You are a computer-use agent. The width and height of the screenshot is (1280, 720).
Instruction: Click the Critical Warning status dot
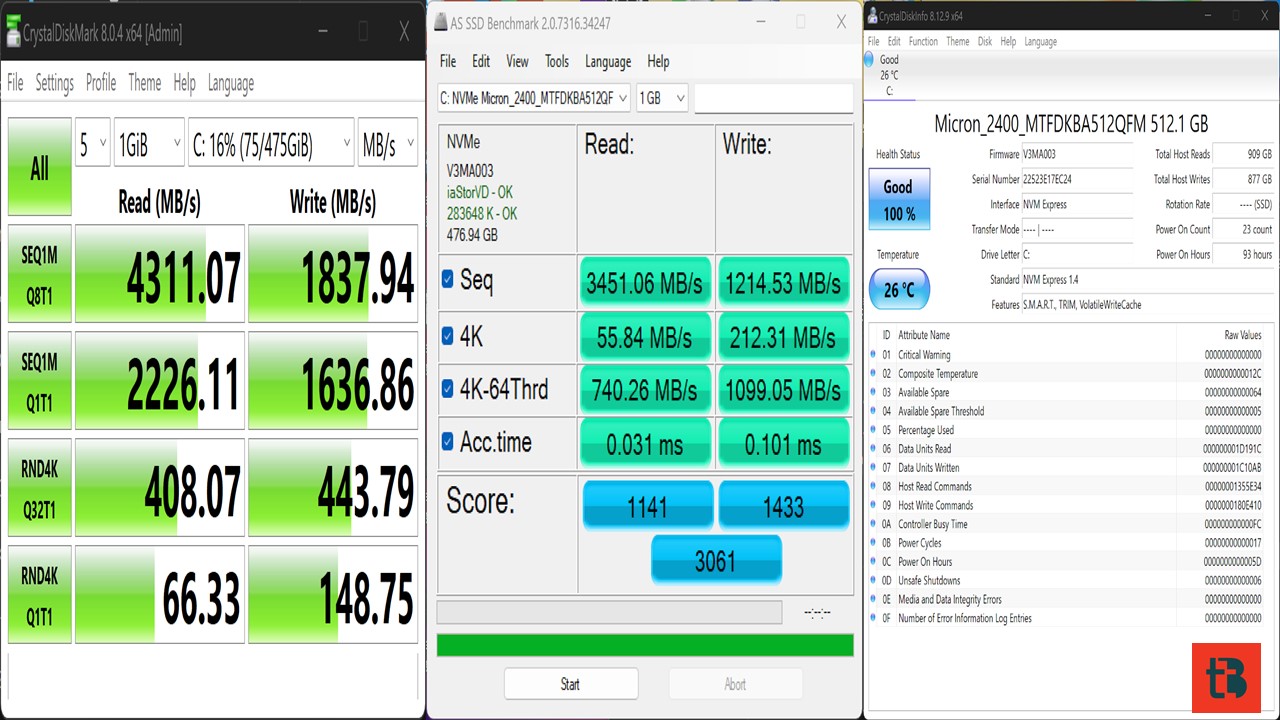click(x=874, y=355)
